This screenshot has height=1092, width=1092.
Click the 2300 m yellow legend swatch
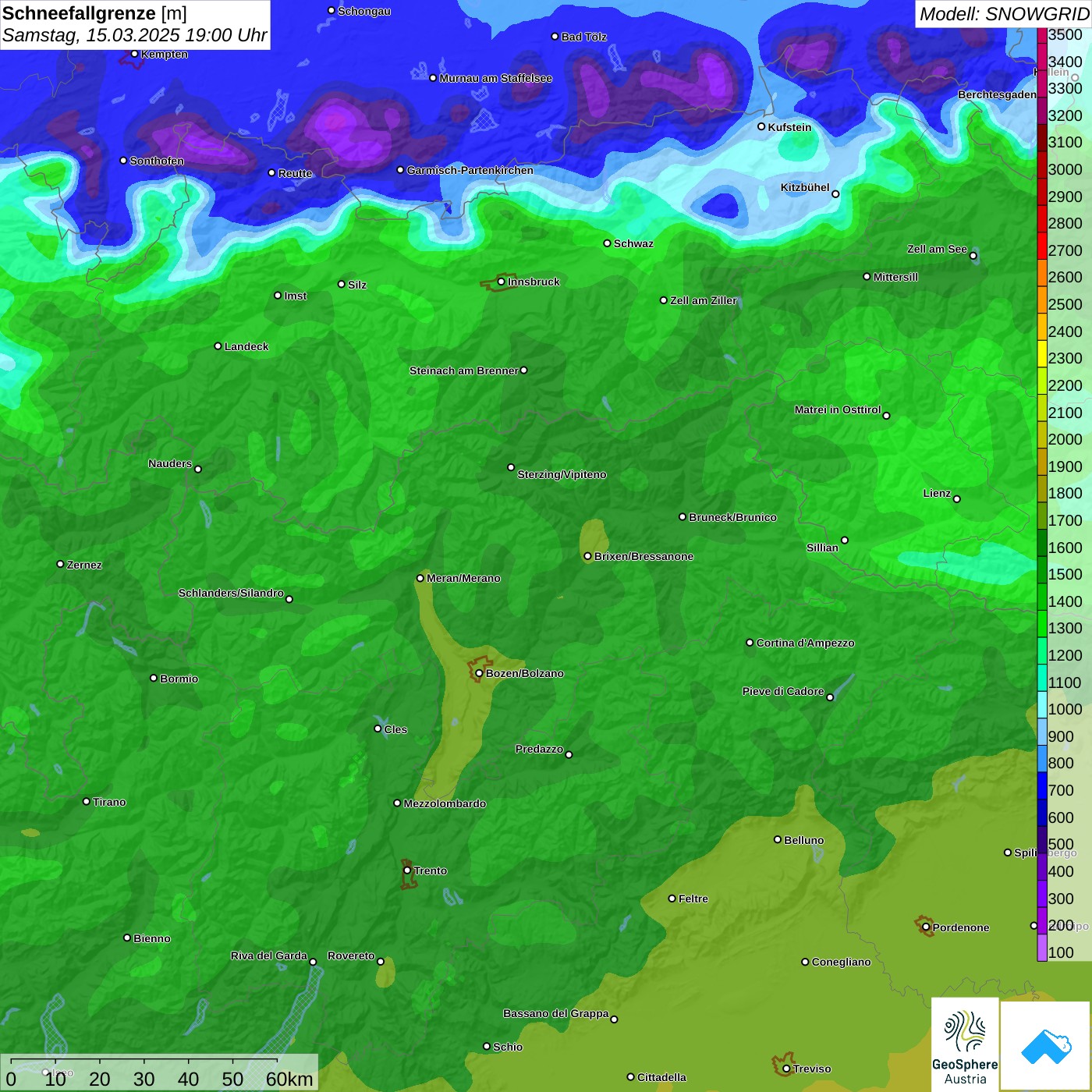coord(1042,353)
